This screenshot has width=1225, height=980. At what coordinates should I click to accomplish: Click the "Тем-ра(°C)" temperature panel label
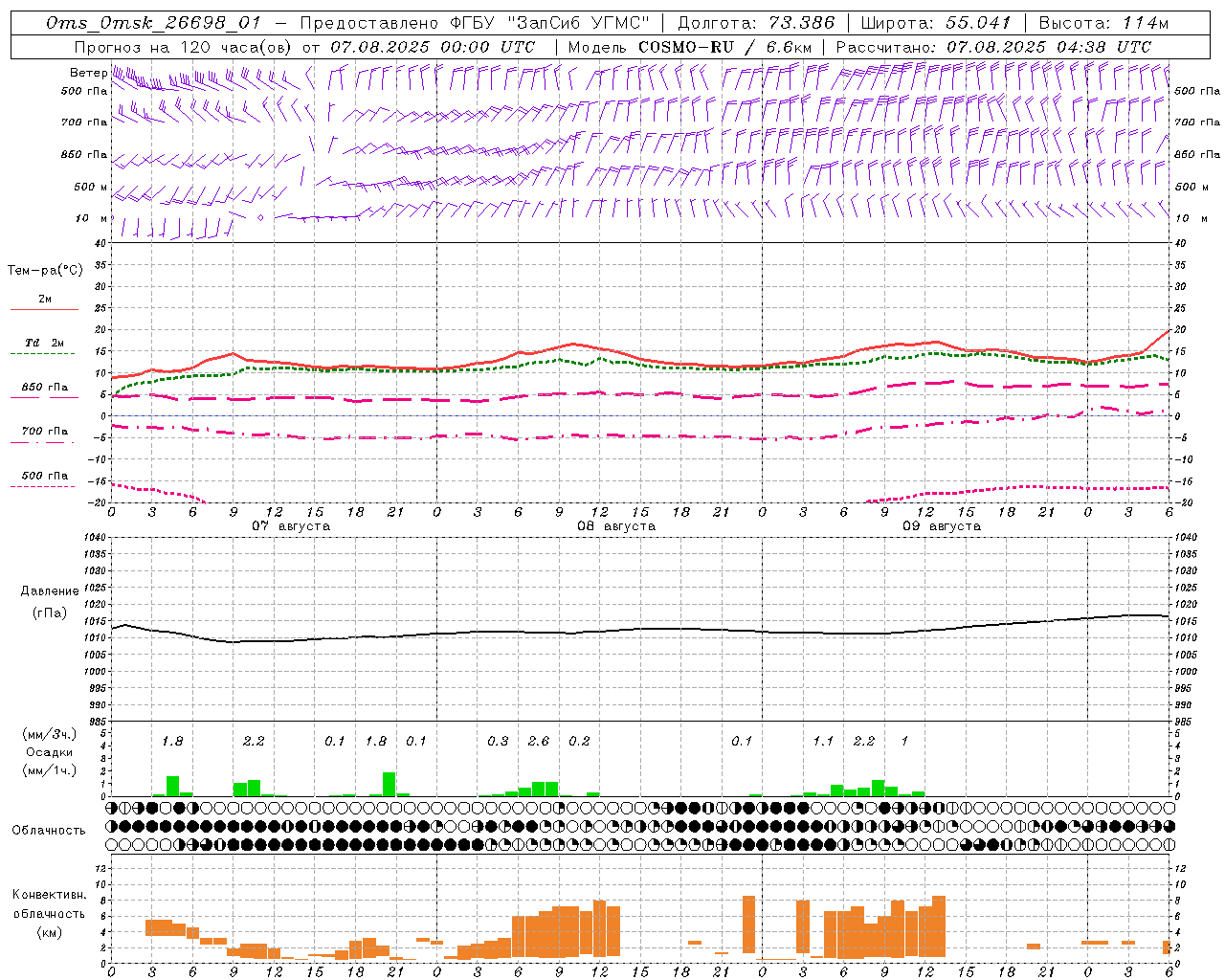pos(45,271)
